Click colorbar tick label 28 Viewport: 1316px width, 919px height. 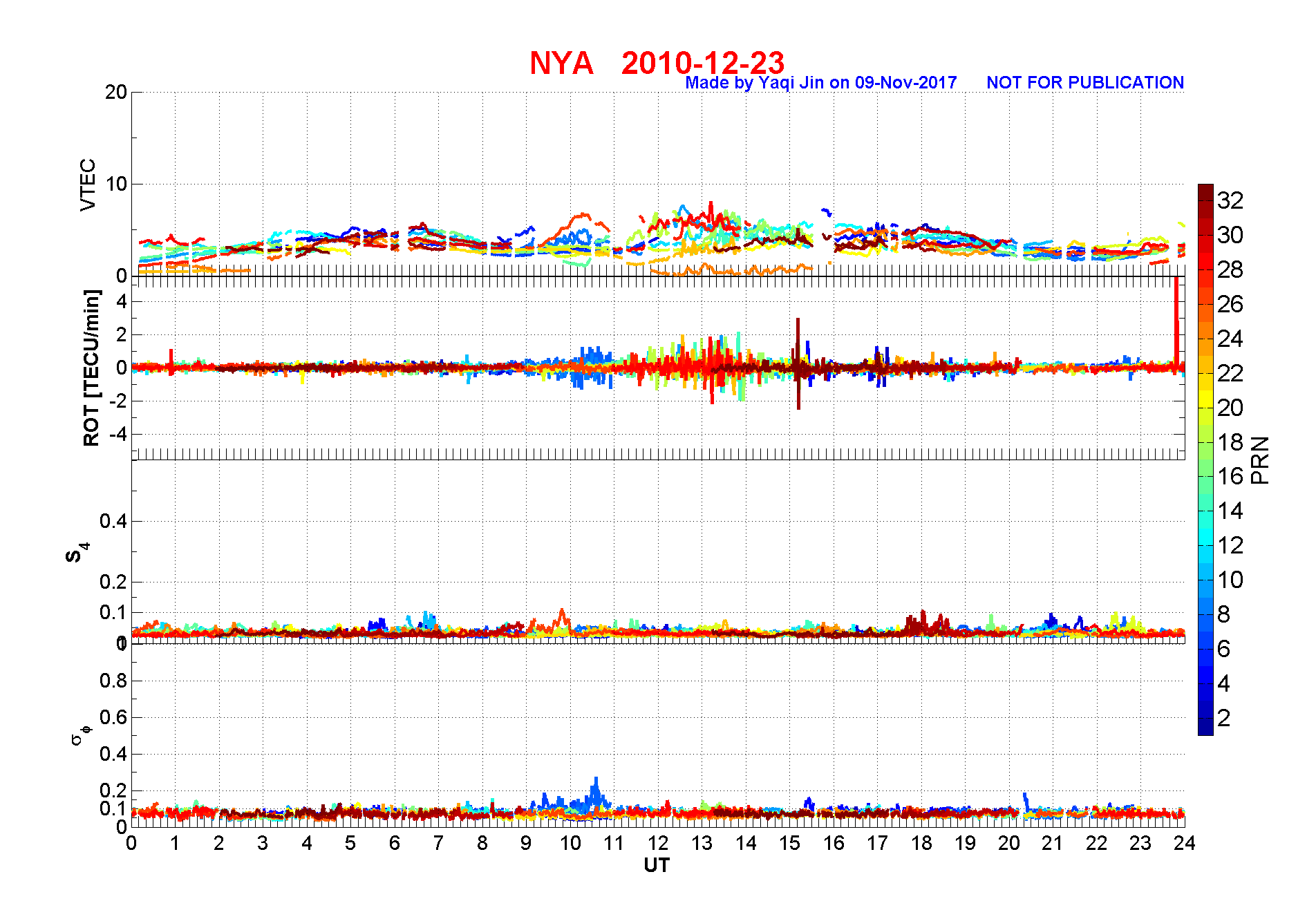tap(1230, 269)
